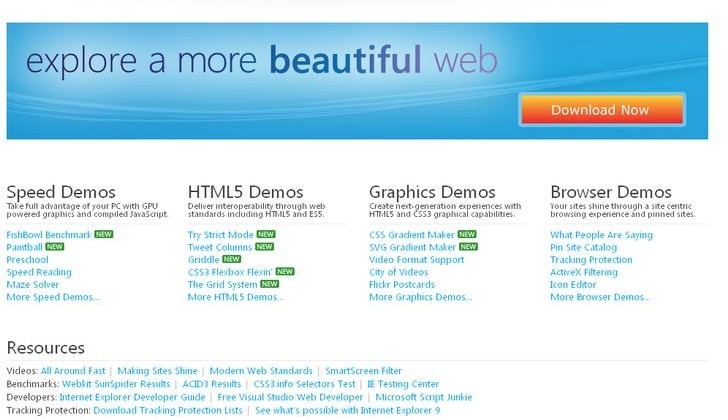728x420 pixels.
Task: Click the Browser Demos heading
Action: click(x=611, y=192)
